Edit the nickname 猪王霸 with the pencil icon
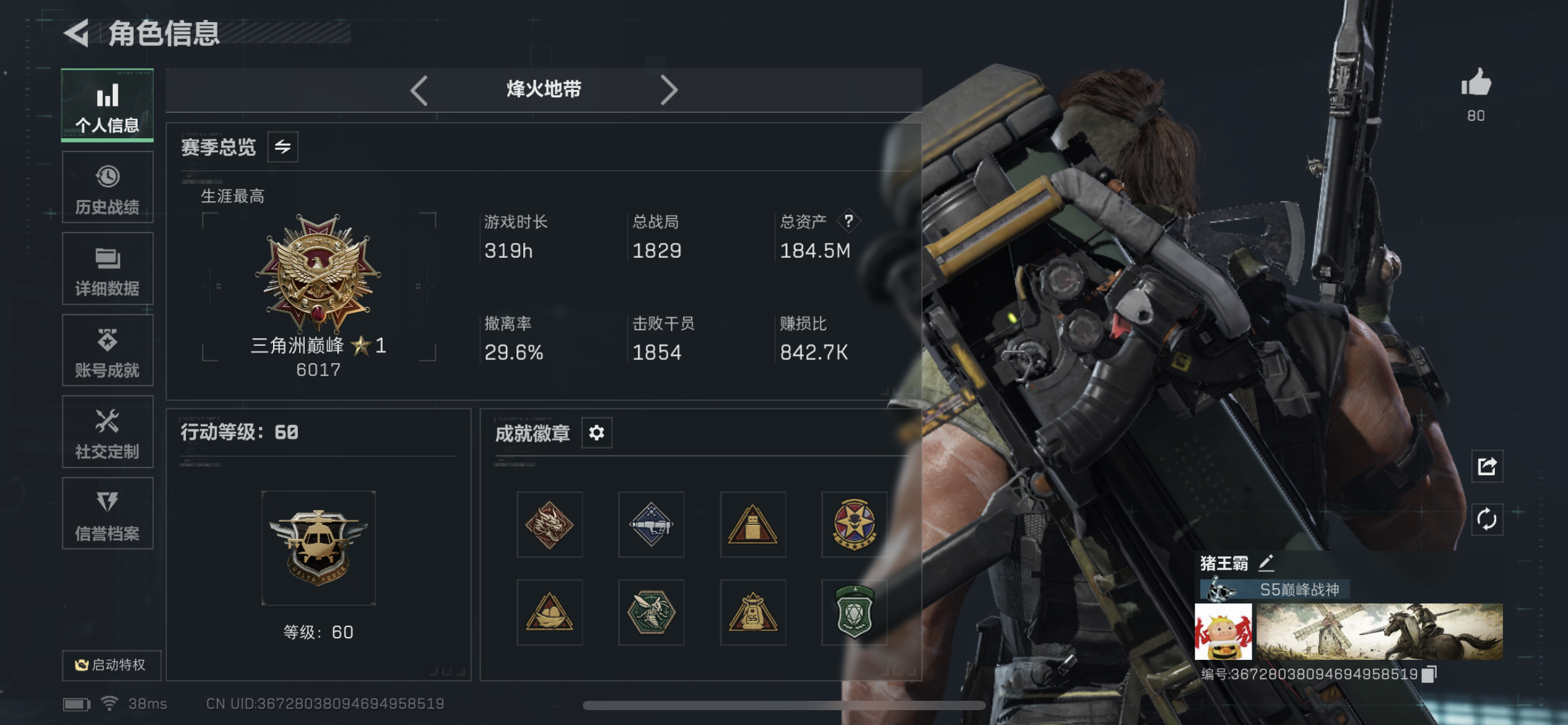This screenshot has height=725, width=1568. [1266, 563]
